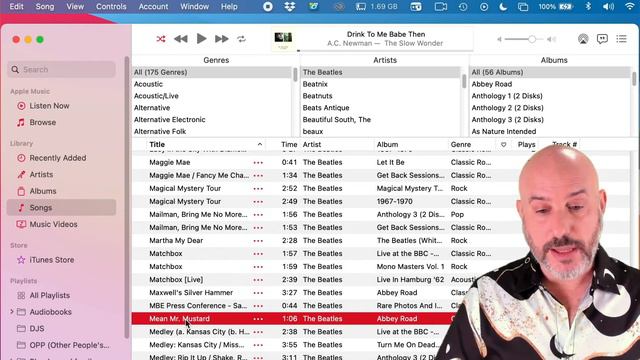Sort songs by Genre column
The image size is (640, 360).
461,144
